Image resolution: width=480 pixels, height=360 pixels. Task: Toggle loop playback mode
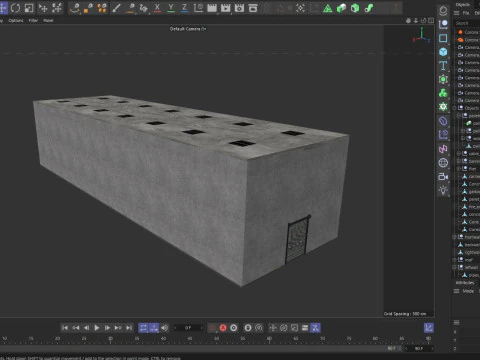tap(143, 328)
